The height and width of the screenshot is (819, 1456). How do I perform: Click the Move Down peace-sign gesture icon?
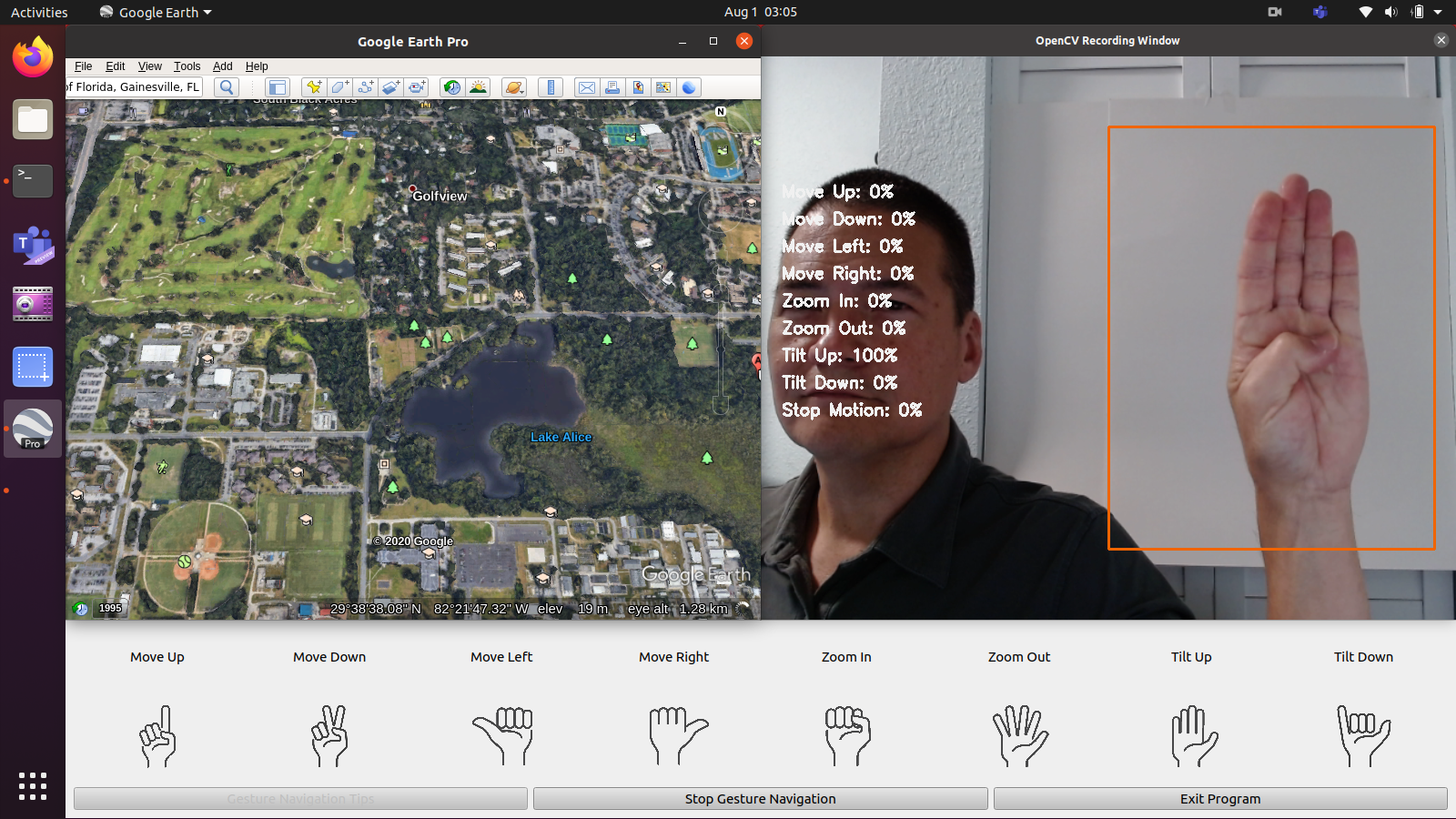tap(329, 735)
